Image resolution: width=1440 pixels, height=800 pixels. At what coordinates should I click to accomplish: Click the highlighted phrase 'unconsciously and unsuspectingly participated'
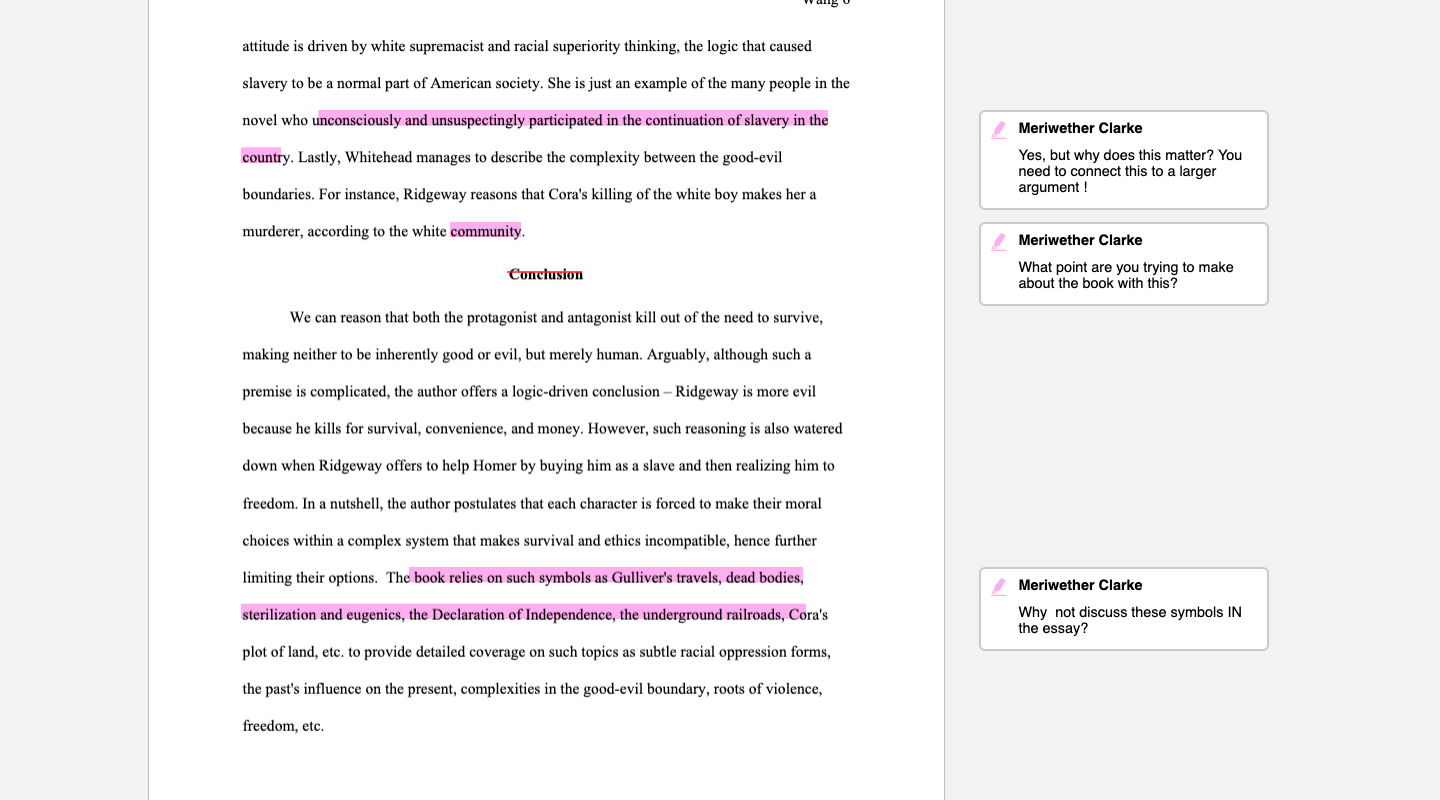tap(459, 120)
